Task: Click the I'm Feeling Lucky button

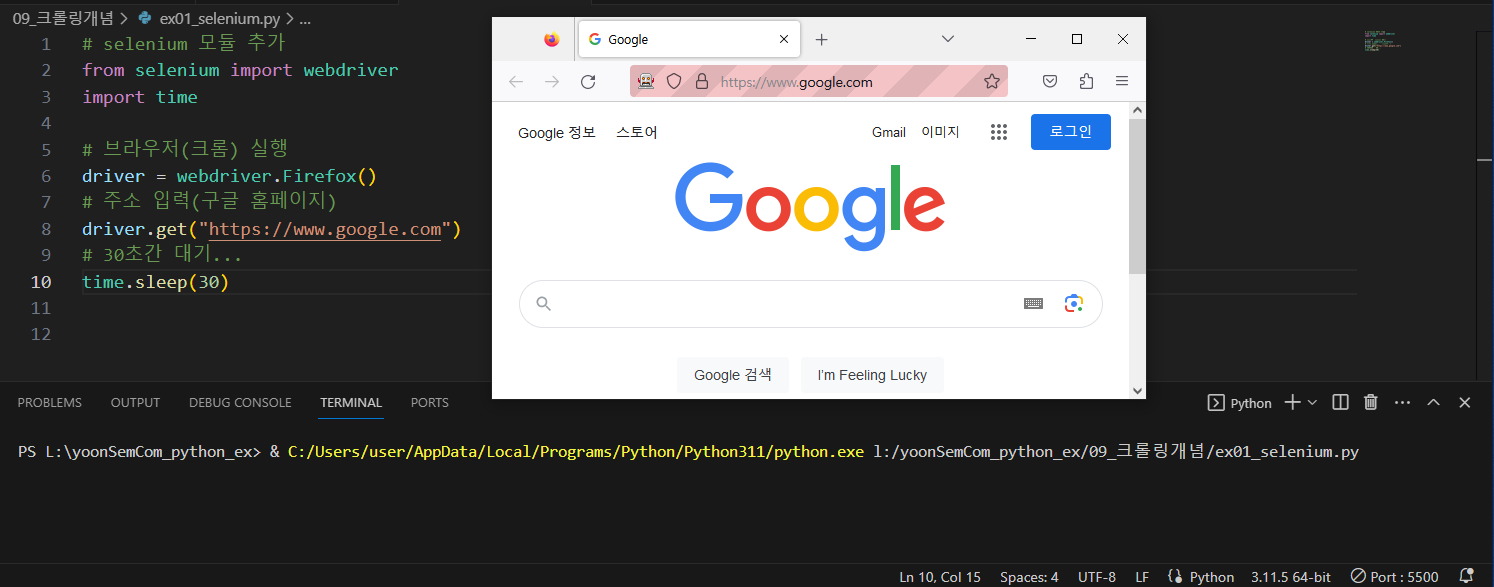Action: coord(872,375)
